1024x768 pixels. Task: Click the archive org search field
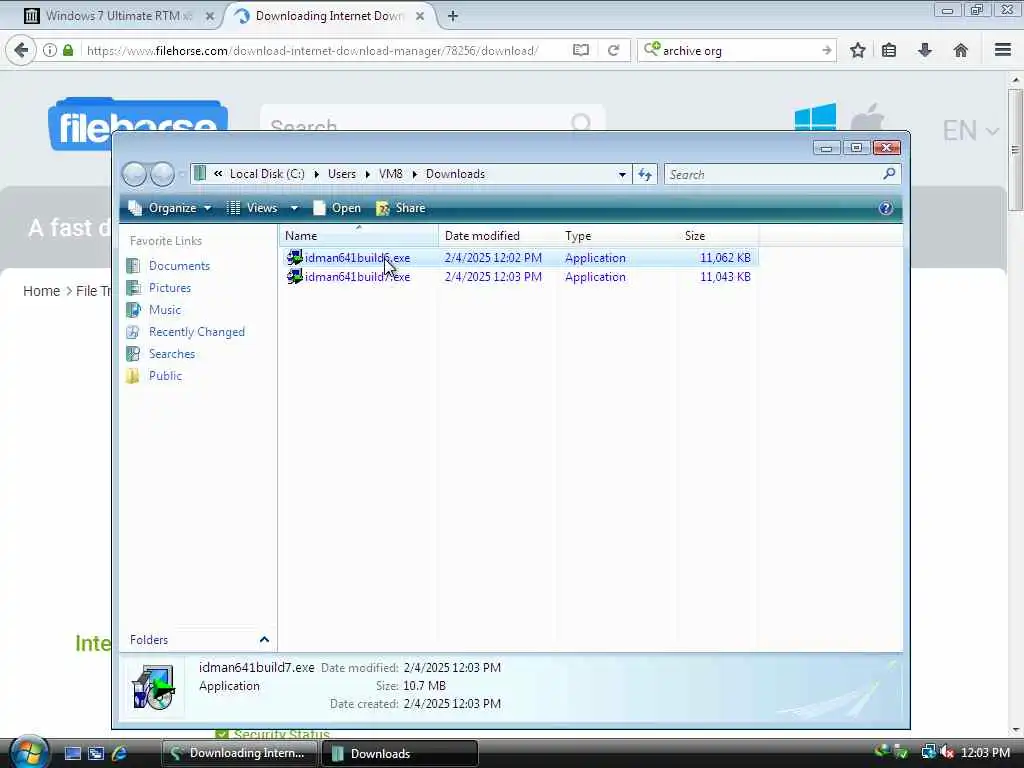pos(738,50)
